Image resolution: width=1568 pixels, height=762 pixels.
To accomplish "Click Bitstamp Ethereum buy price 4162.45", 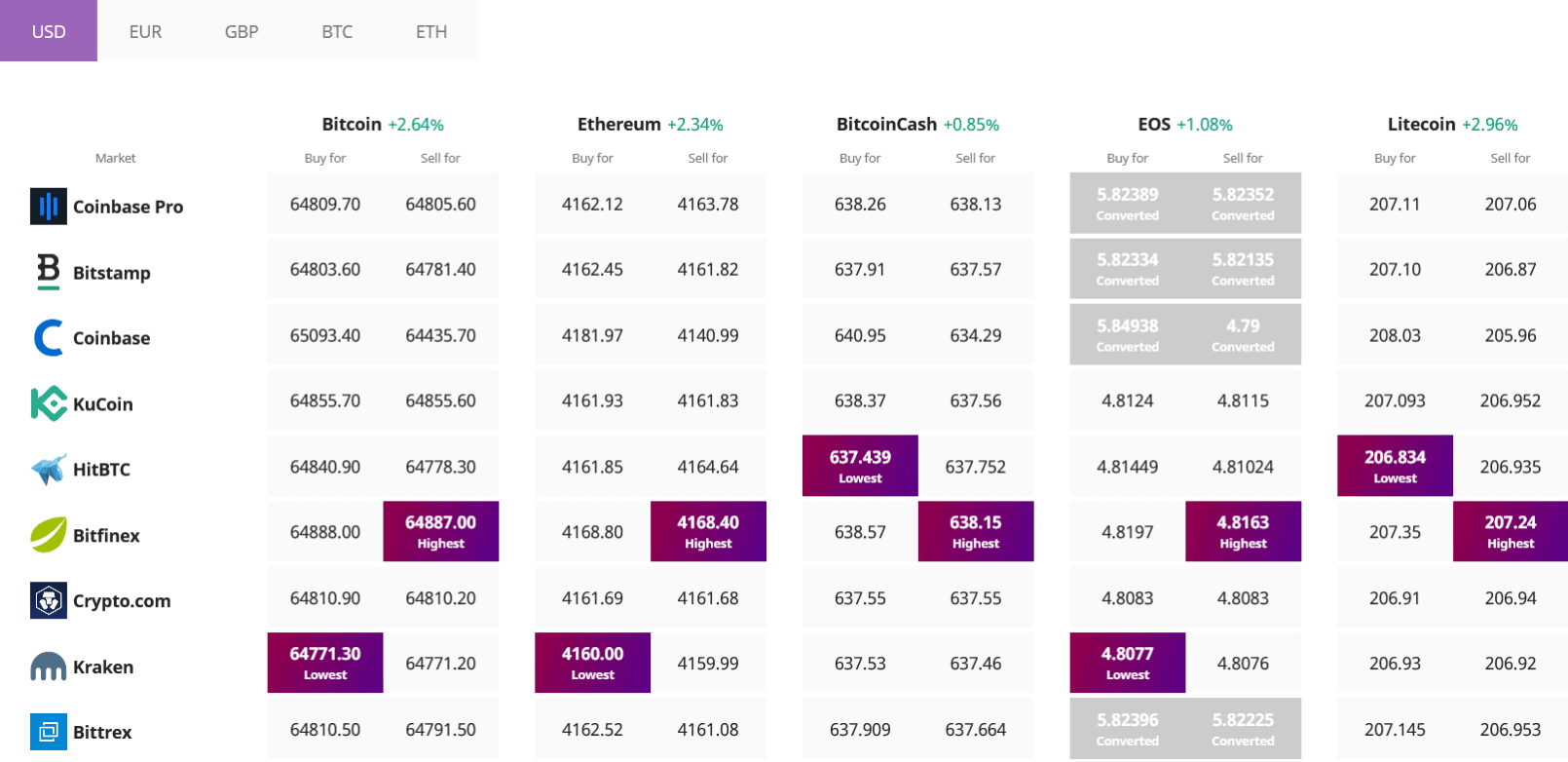I will pyautogui.click(x=592, y=269).
